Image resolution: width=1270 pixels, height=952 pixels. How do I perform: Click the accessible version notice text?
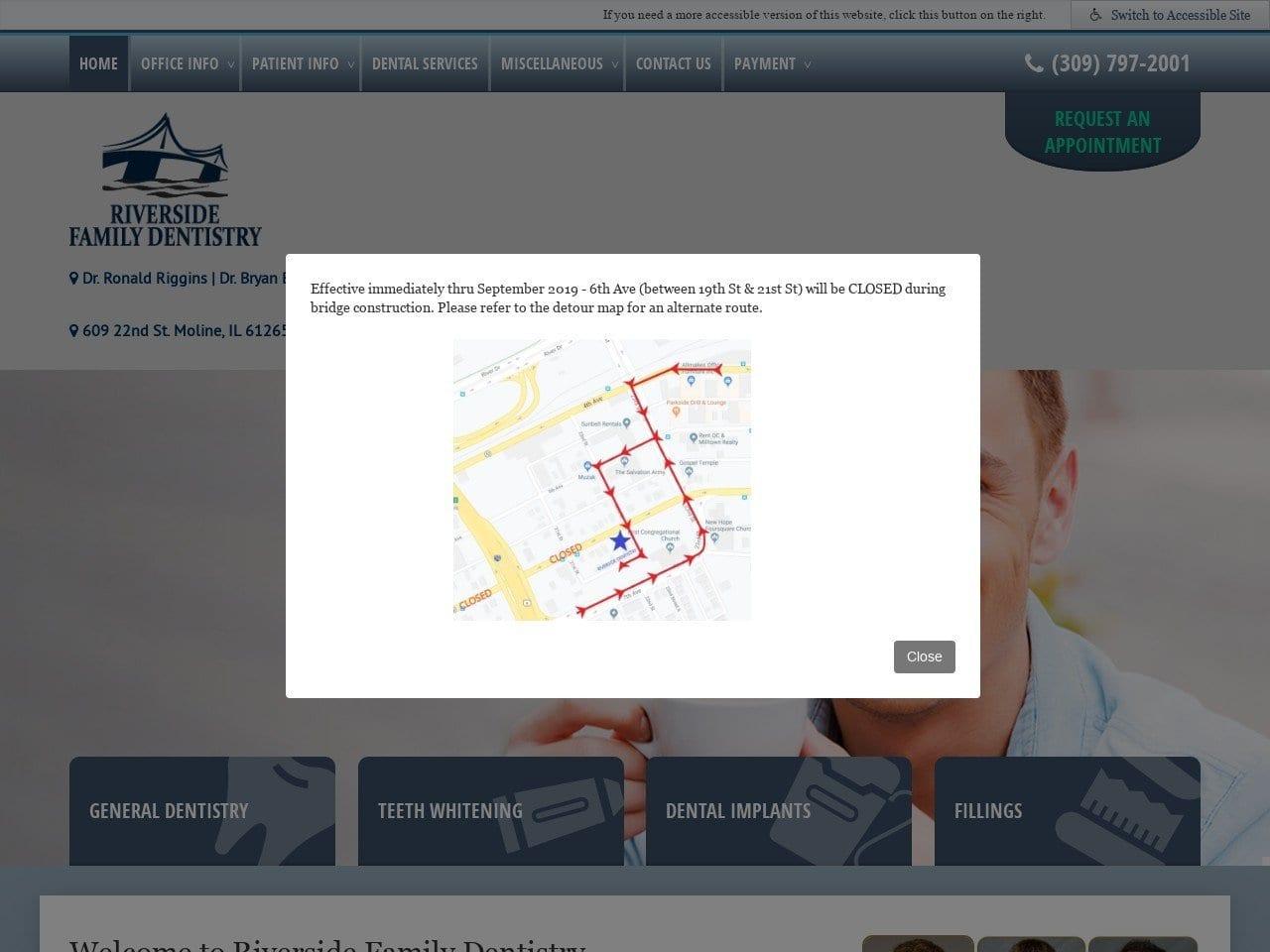click(824, 15)
